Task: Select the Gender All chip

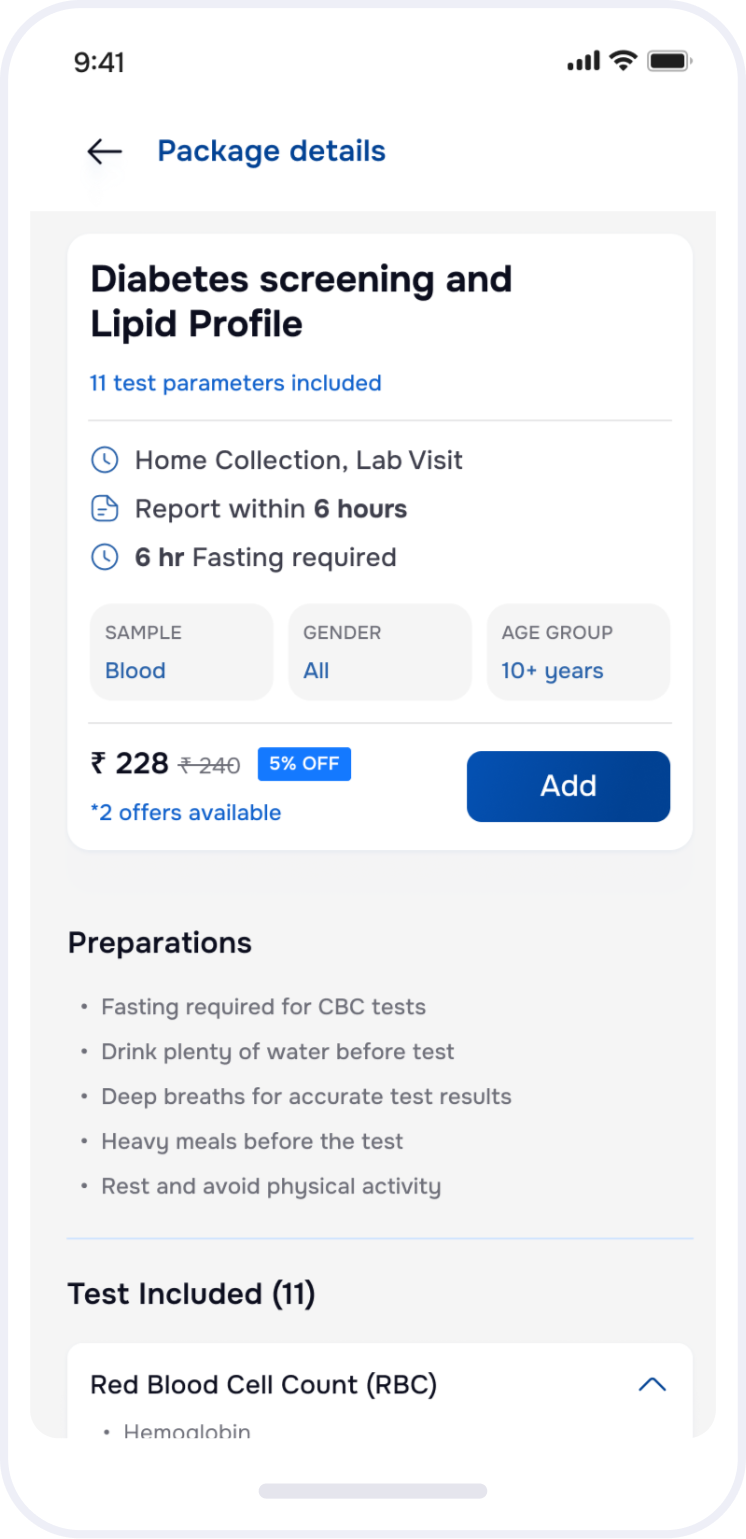Action: [x=379, y=652]
